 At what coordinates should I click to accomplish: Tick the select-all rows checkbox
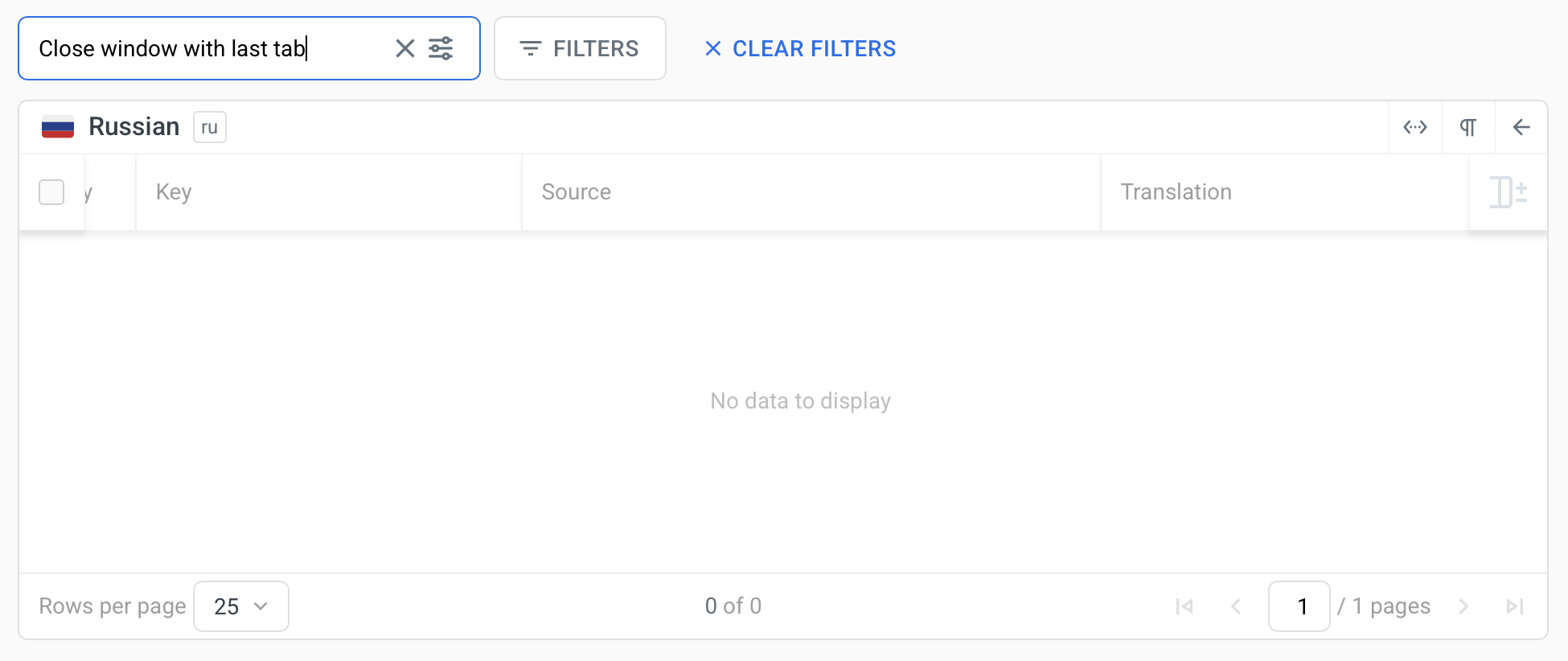click(x=51, y=192)
